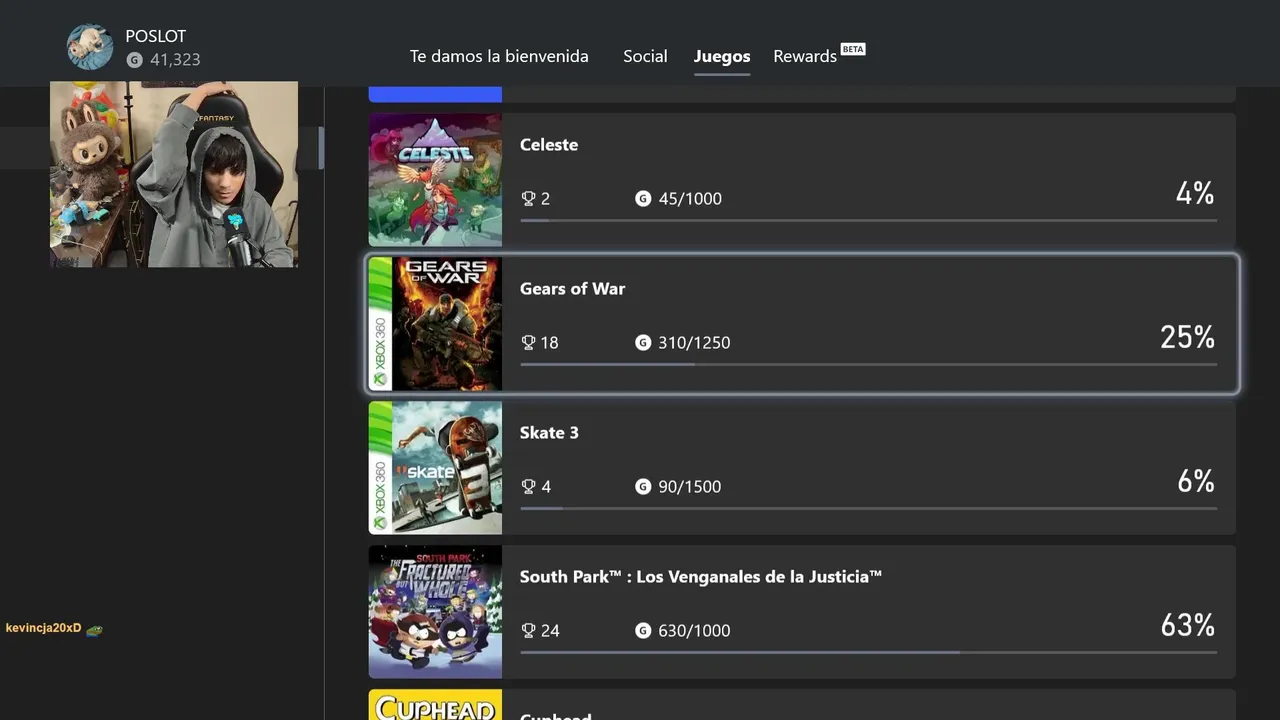Select the Gears of War title
Image resolution: width=1280 pixels, height=720 pixels.
pyautogui.click(x=572, y=288)
